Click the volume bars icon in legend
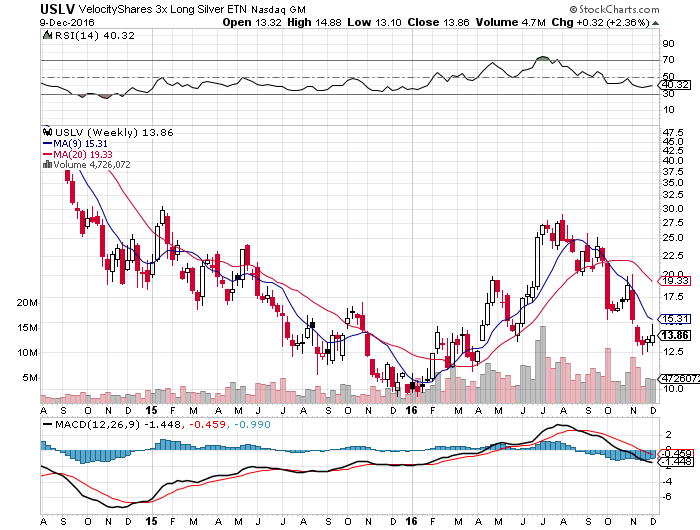 point(47,165)
